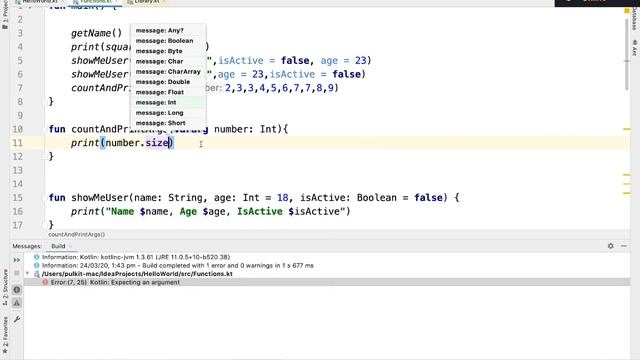Click the inspection status indicator above the scrollbar
Screen dimensions: 640x360
627,11
